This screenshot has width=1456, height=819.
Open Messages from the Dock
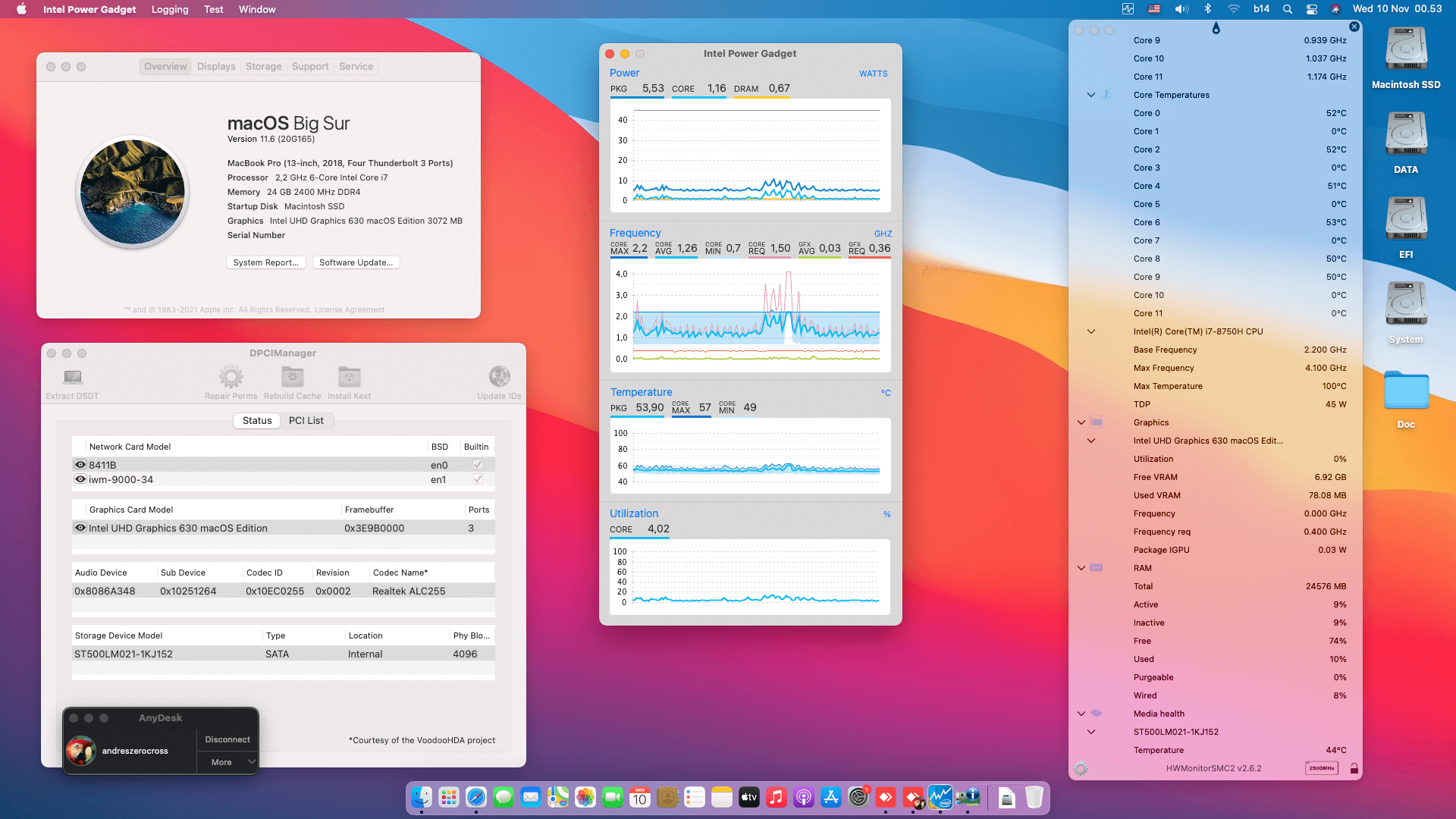coord(504,797)
